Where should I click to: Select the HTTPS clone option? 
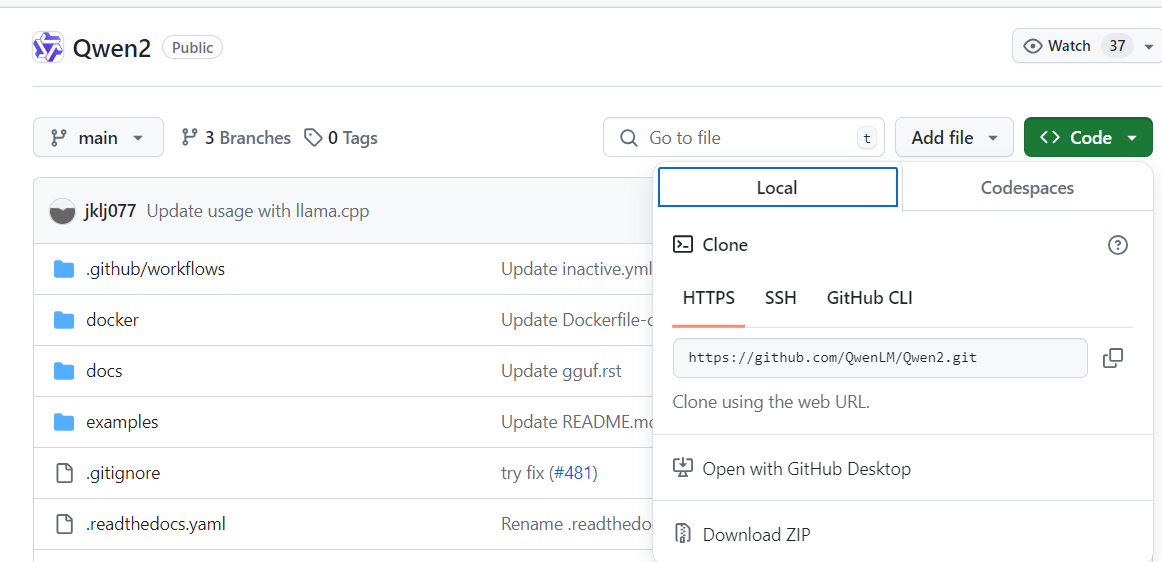(x=708, y=298)
